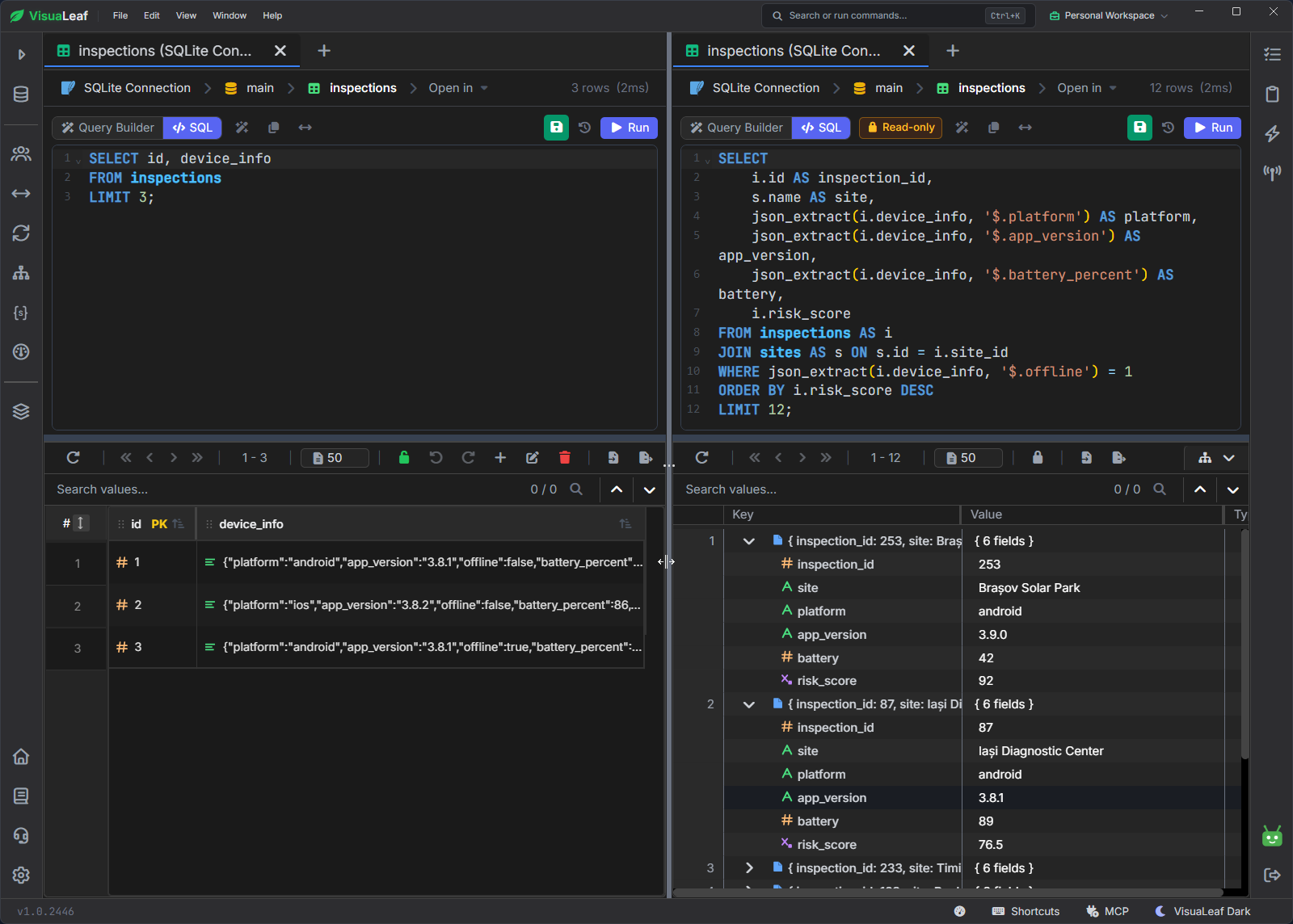Go to home icon in left sidebar

coord(21,757)
